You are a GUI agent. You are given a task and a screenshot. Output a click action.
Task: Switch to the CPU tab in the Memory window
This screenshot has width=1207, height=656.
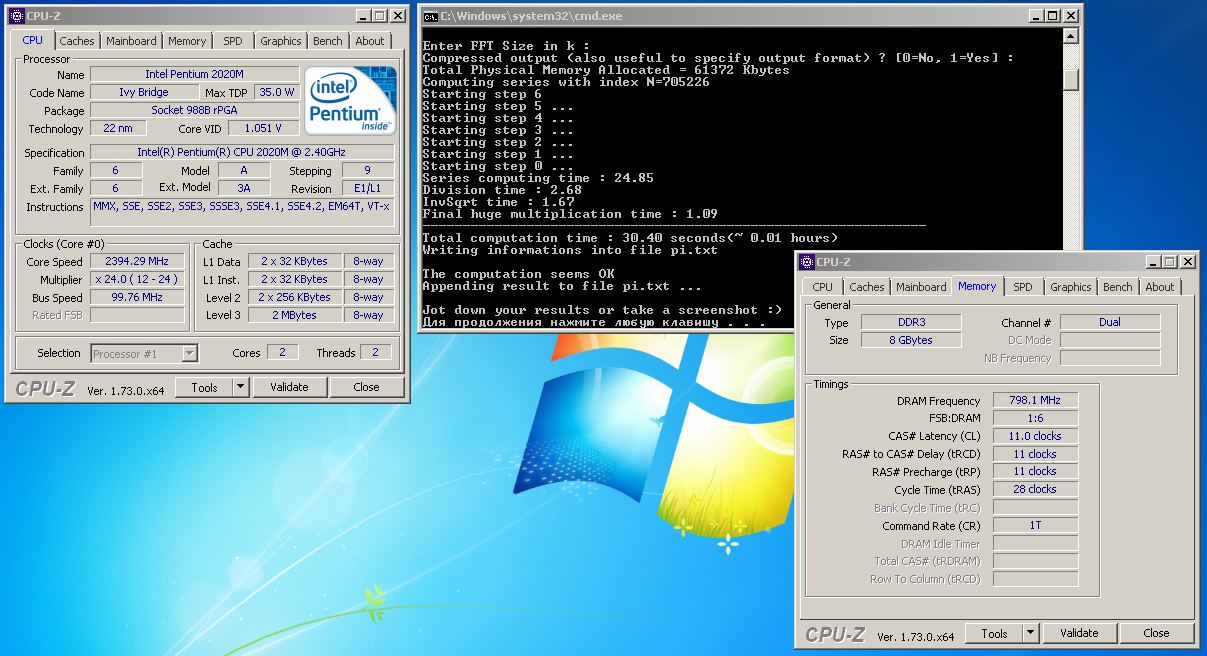tap(823, 287)
